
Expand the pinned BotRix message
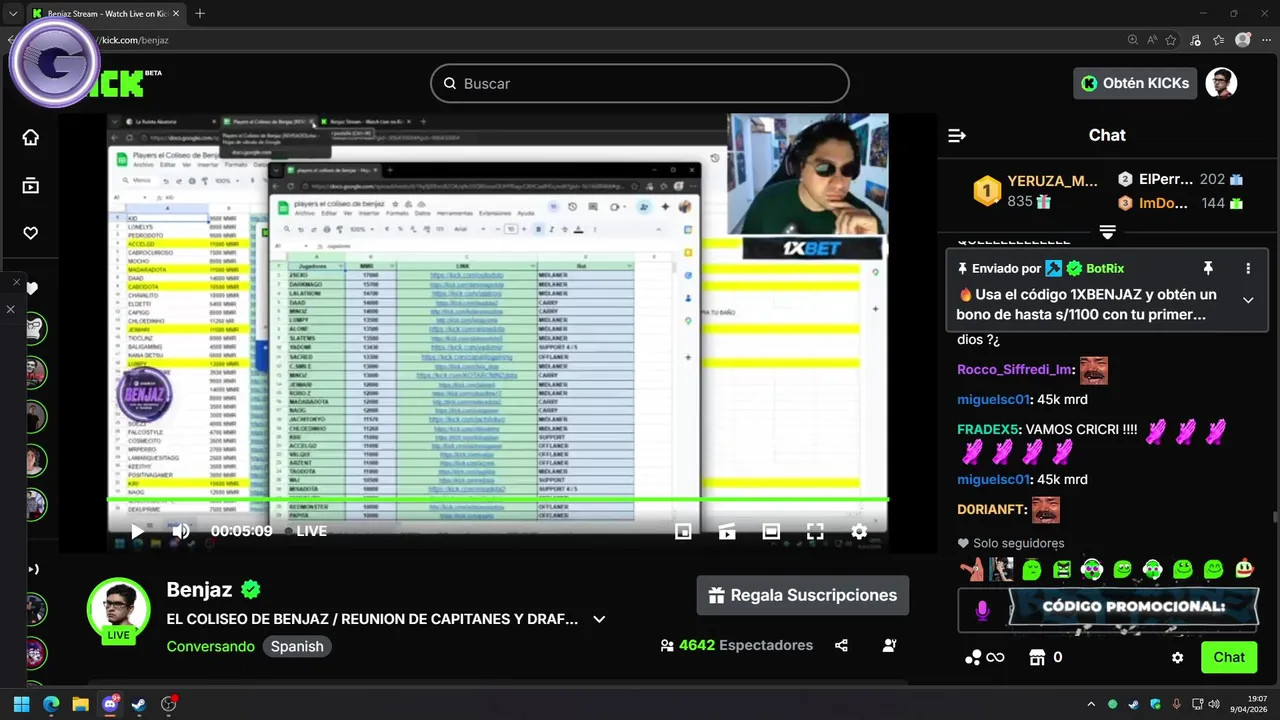[1248, 300]
